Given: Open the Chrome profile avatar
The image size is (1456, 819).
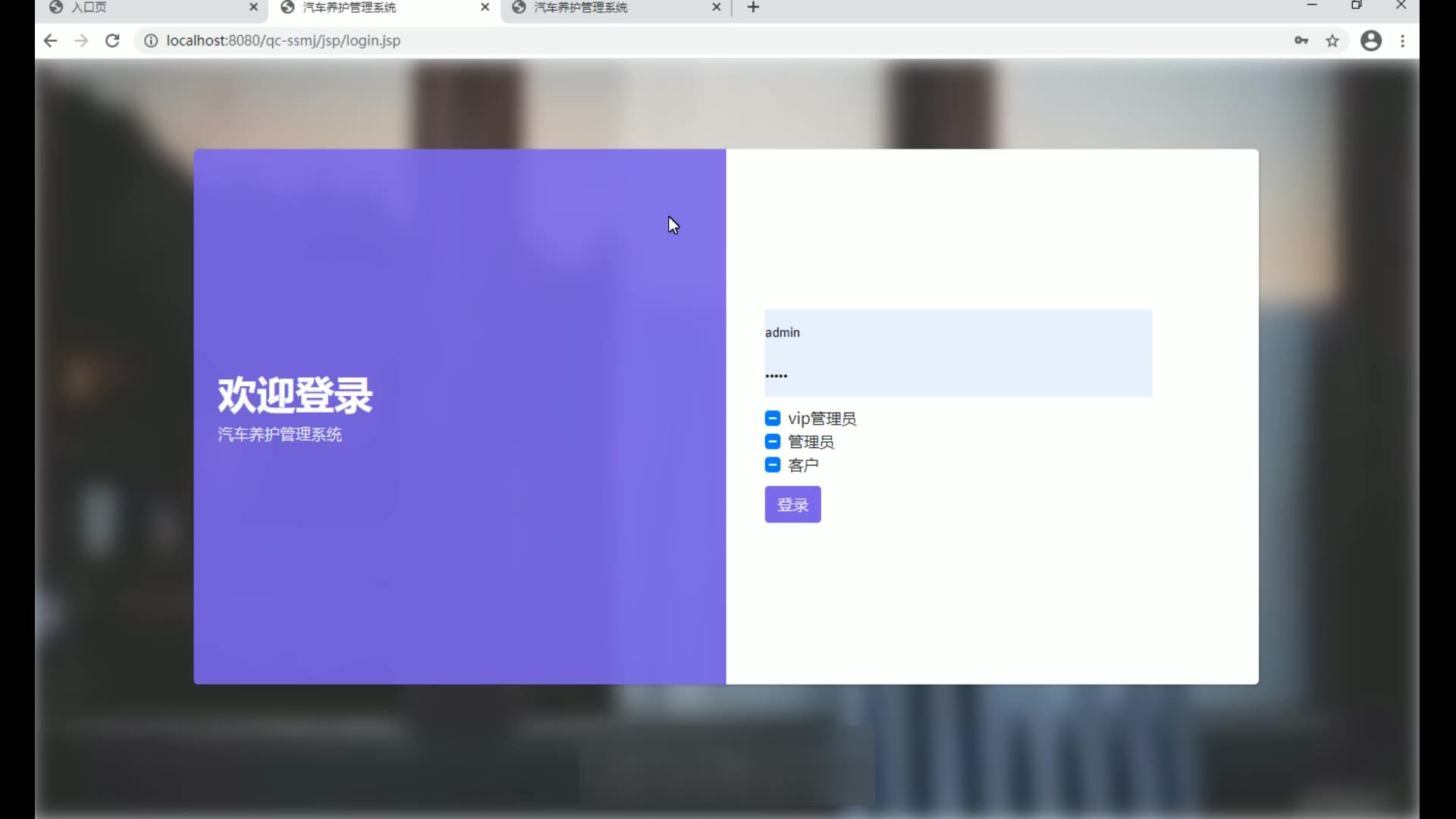Looking at the screenshot, I should 1371,41.
